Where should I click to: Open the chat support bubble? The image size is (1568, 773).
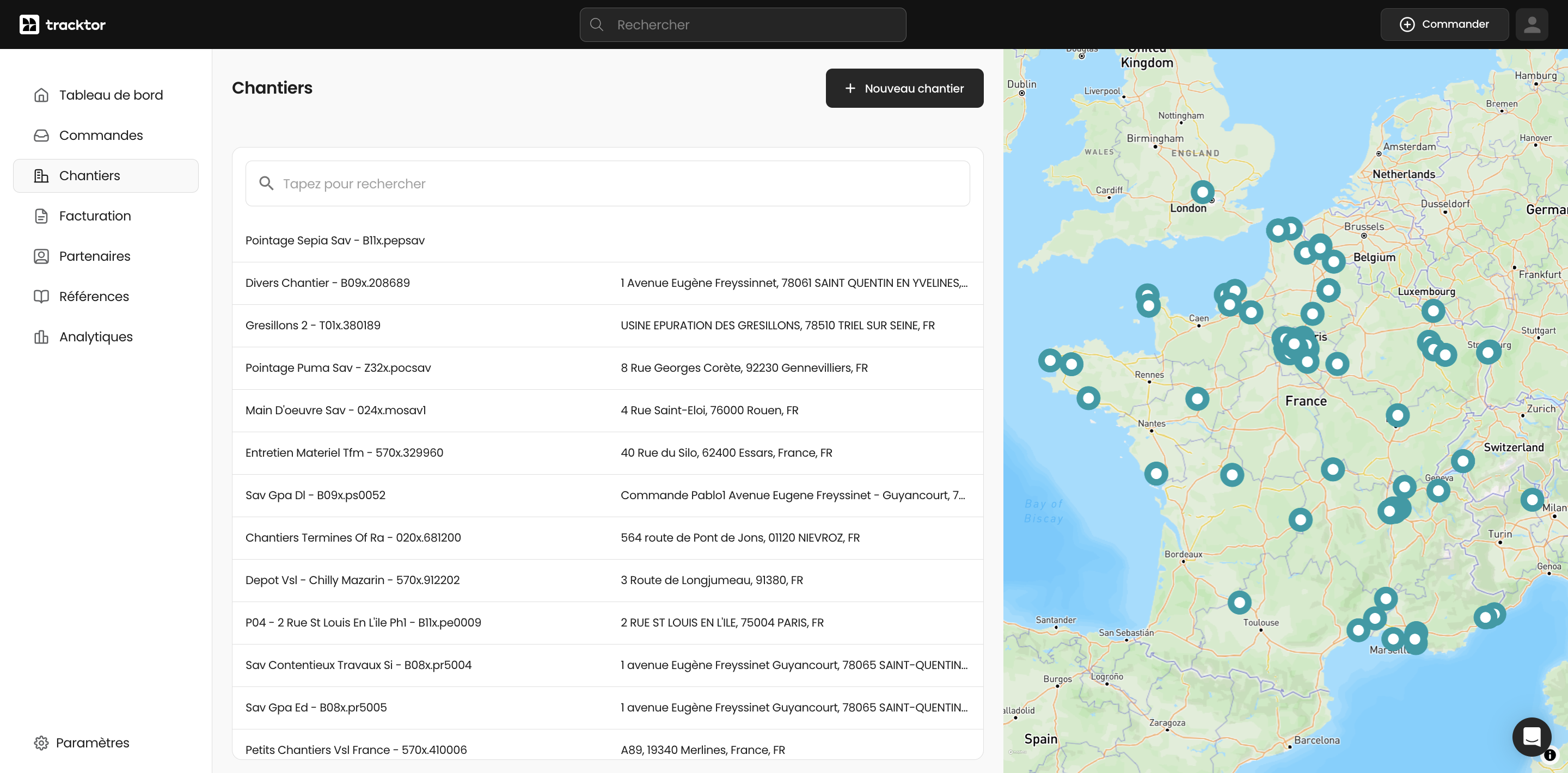(x=1532, y=737)
